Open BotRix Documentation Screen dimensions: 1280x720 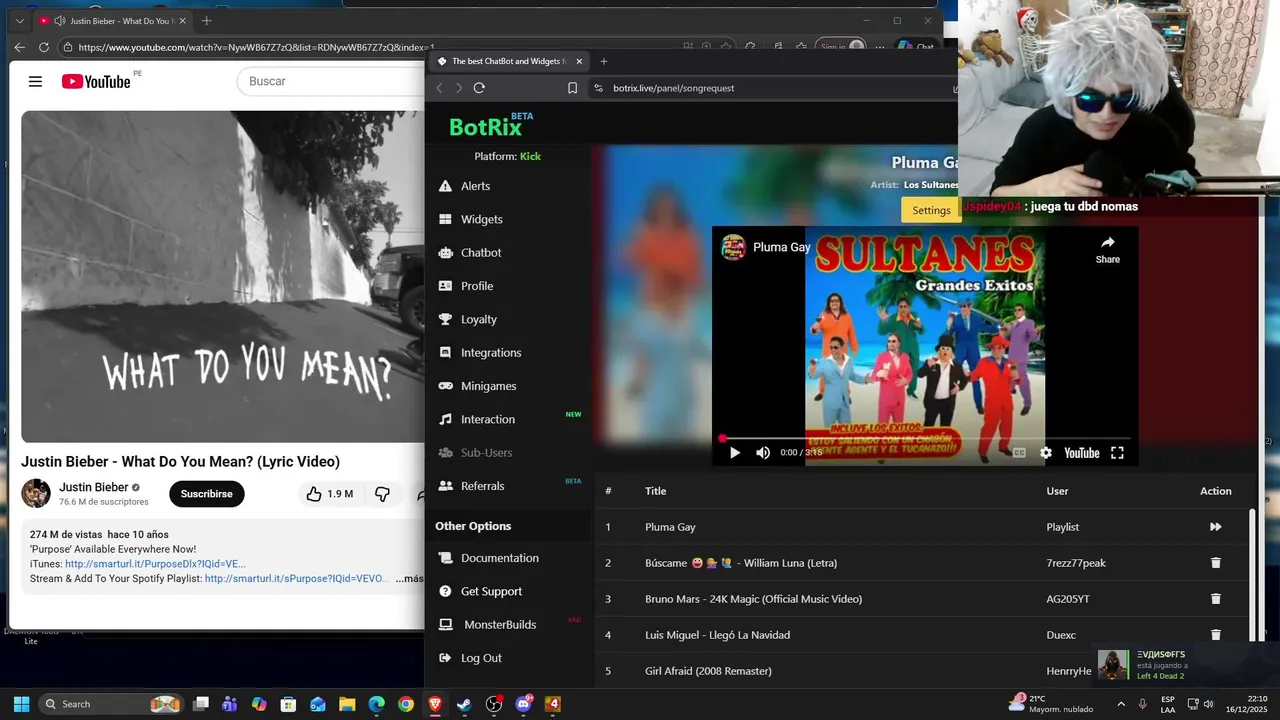pyautogui.click(x=499, y=558)
